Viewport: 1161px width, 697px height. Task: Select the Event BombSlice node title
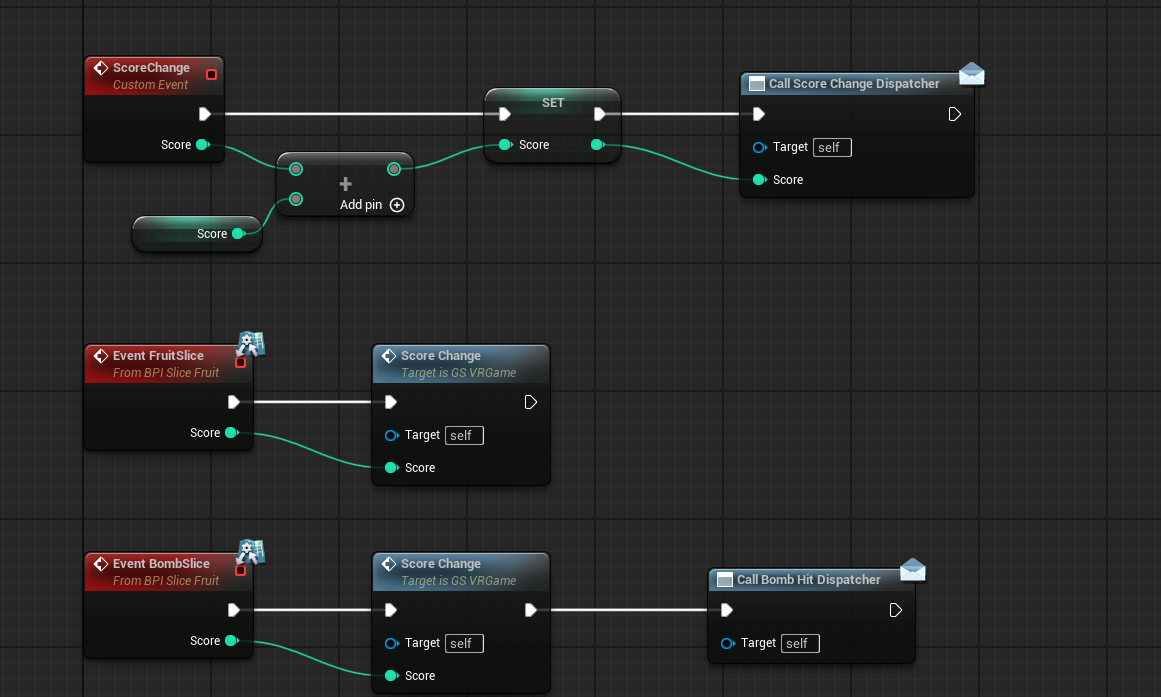161,564
